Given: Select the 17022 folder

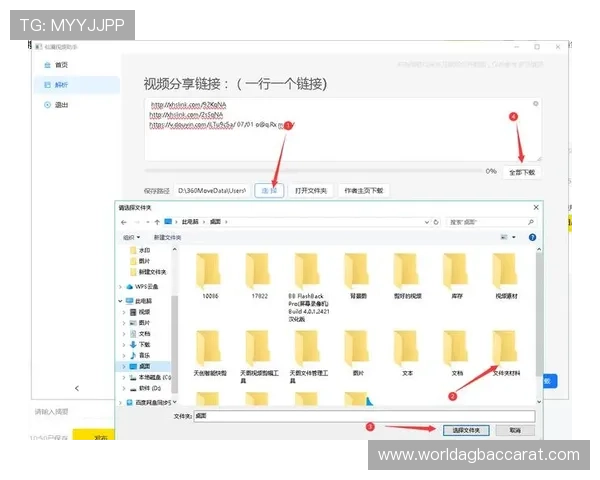Looking at the screenshot, I should (x=259, y=276).
